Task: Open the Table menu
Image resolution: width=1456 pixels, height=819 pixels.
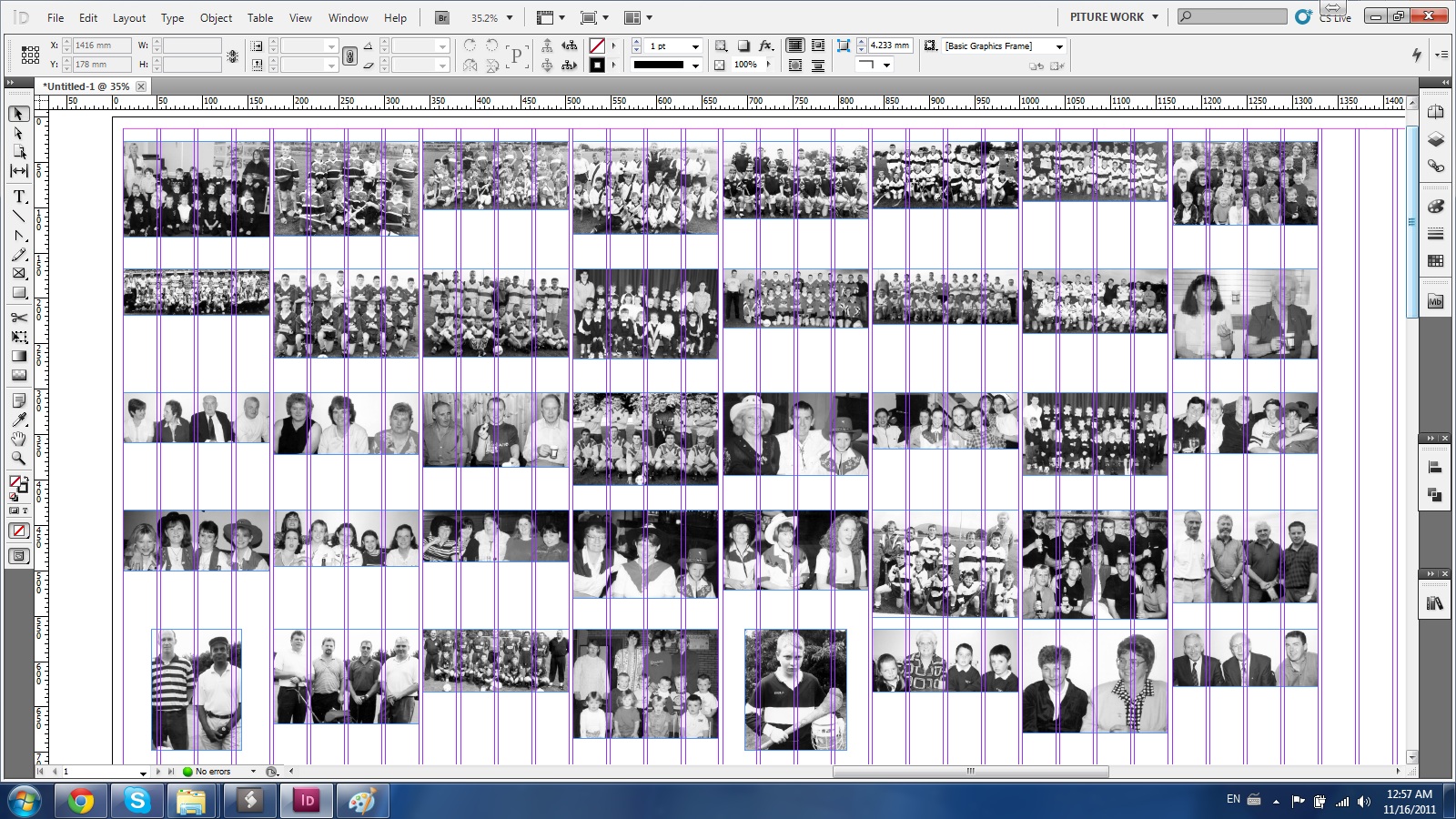Action: (260, 17)
